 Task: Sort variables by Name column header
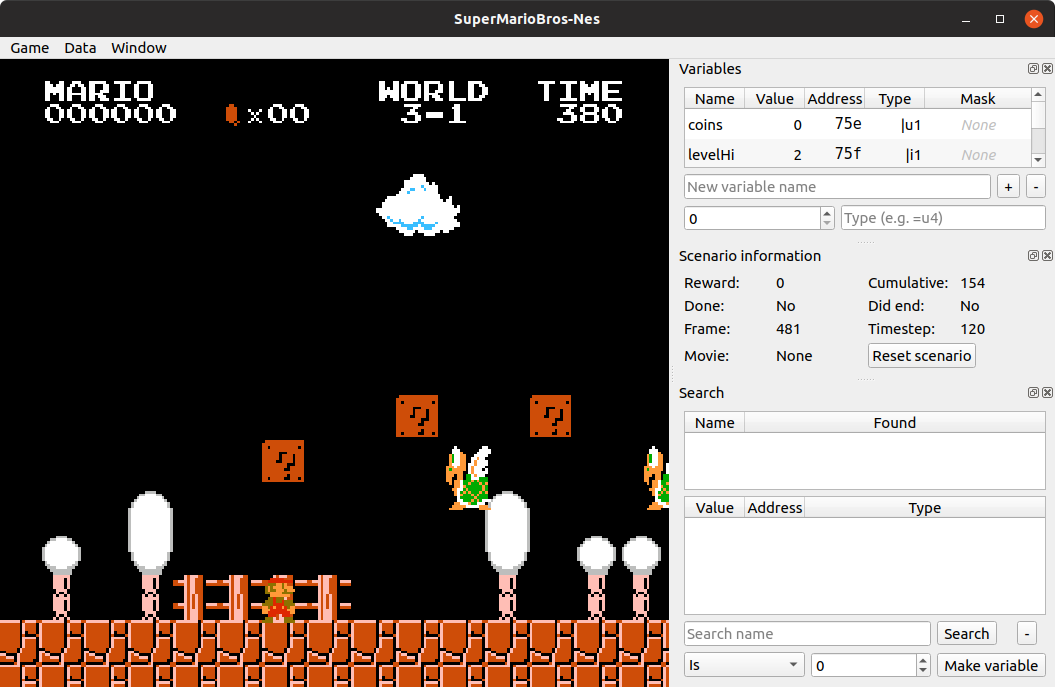[x=715, y=99]
